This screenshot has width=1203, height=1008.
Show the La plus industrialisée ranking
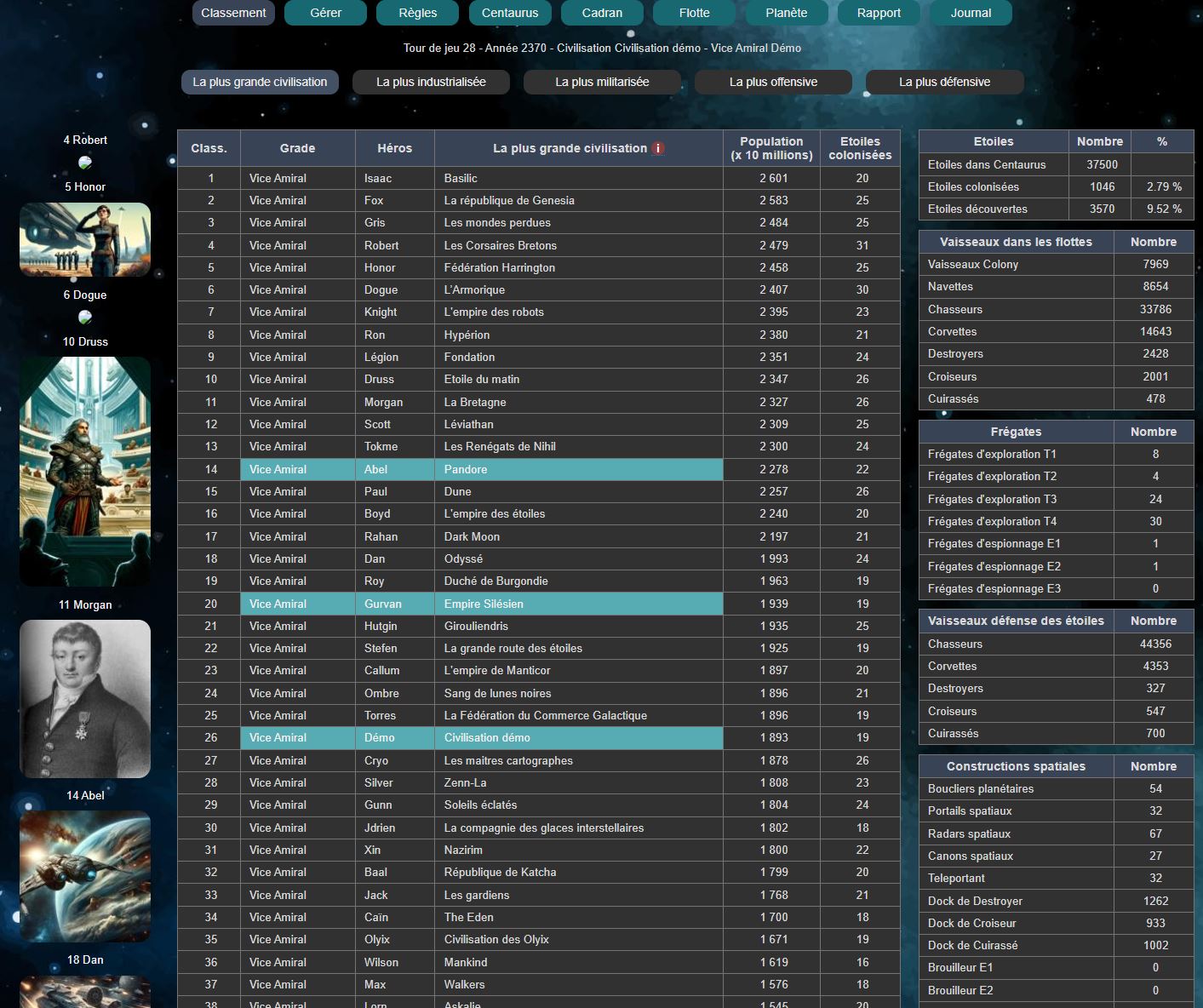coord(431,82)
